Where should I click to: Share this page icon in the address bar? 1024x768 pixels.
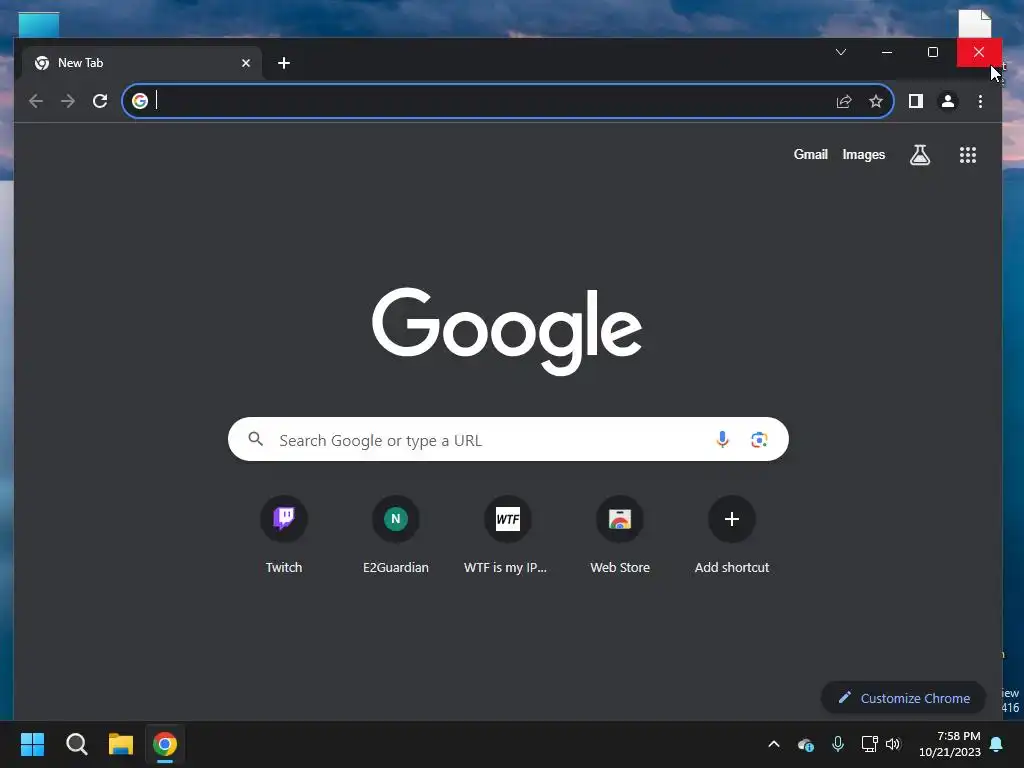point(844,101)
